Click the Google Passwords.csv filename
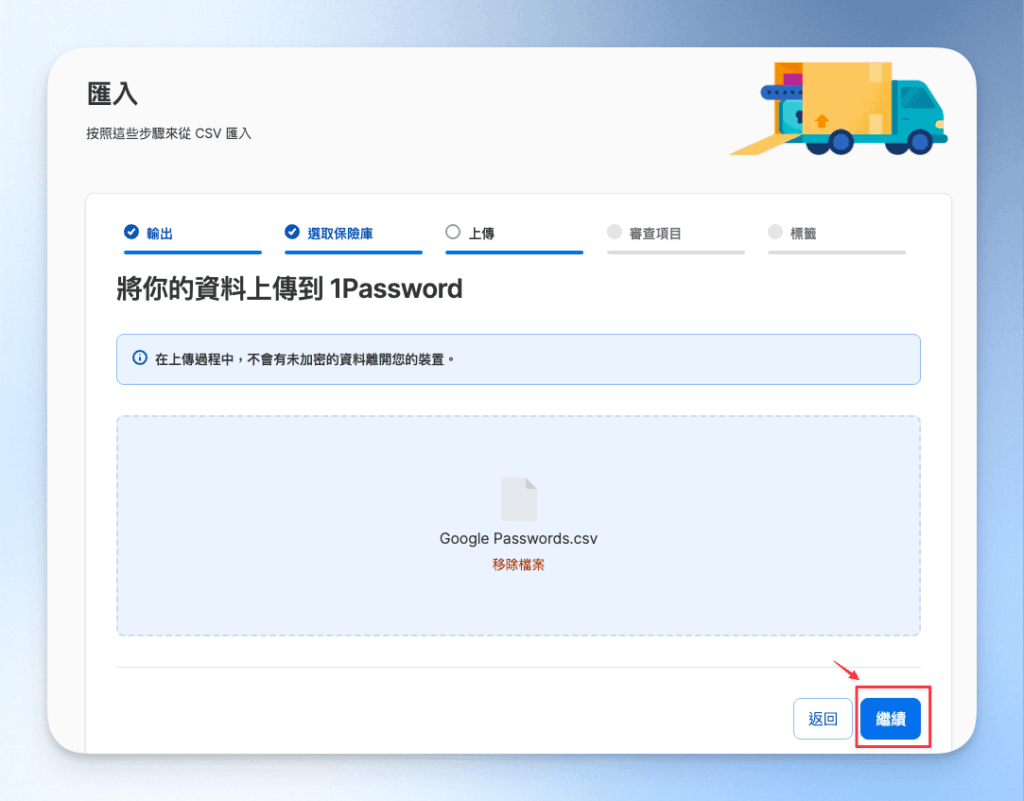Image resolution: width=1024 pixels, height=801 pixels. (519, 539)
